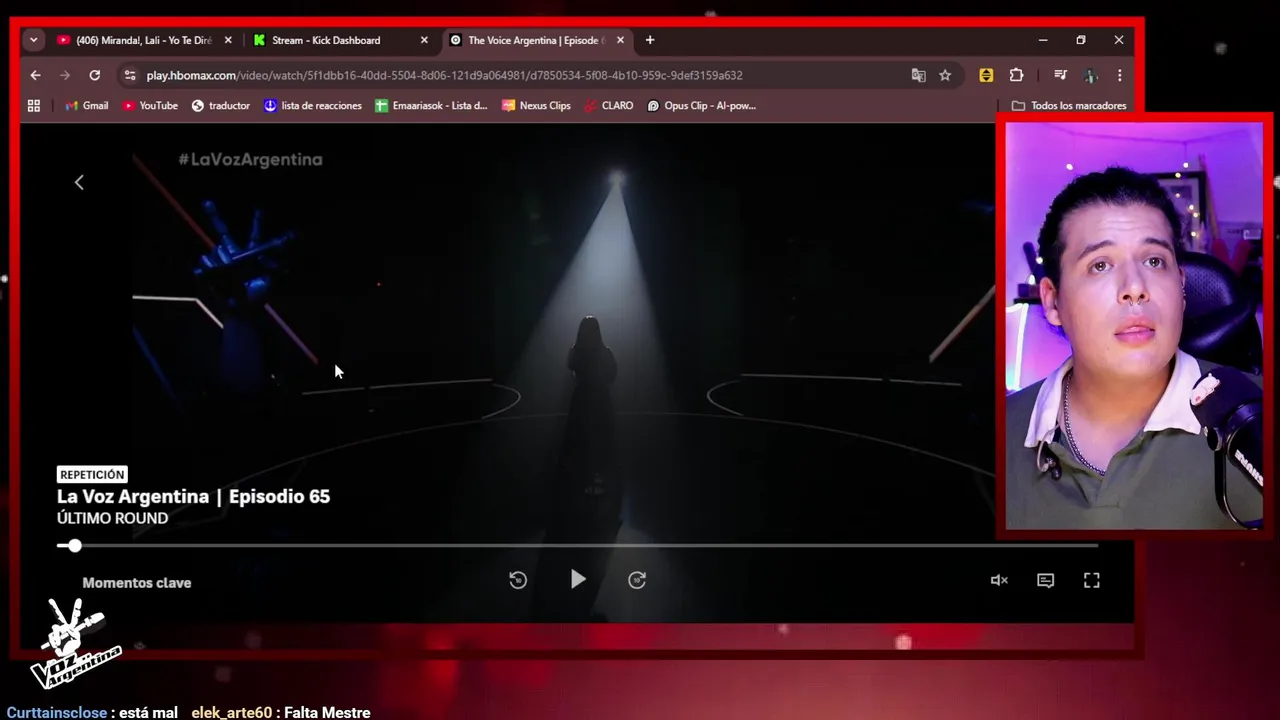Switch to the Stream - Kick Dashboard tab
Screen dimensions: 1280x720
(340, 40)
